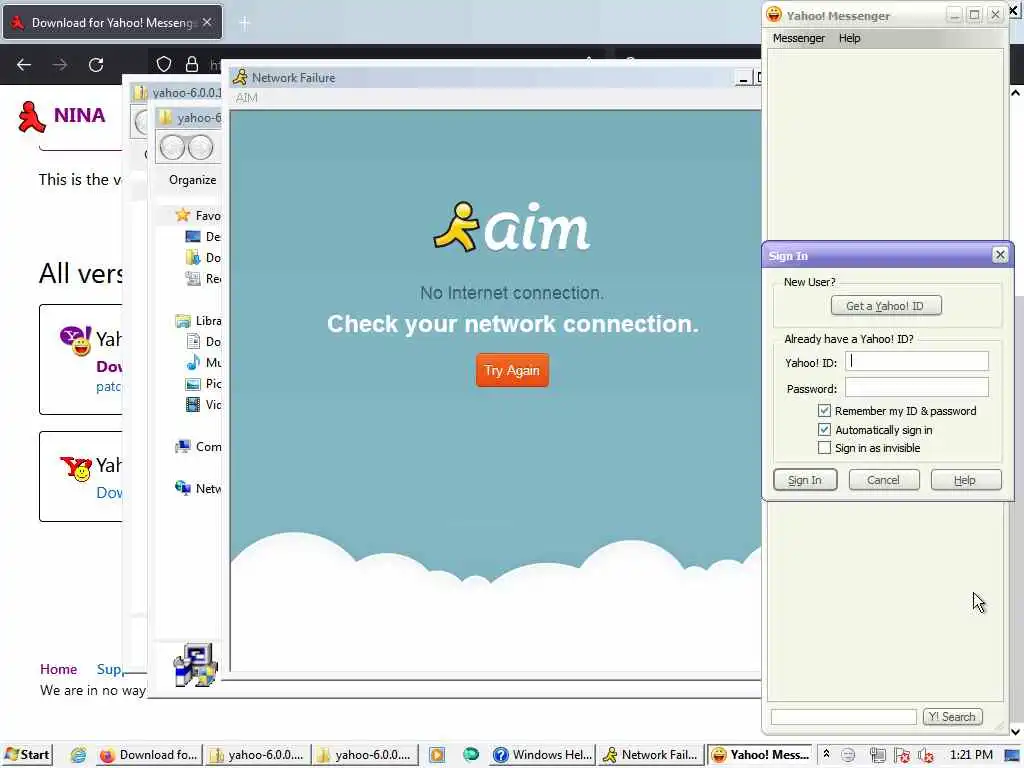The image size is (1024, 768).
Task: Switch to Firefox Download fo... taskbar button
Action: tap(149, 755)
